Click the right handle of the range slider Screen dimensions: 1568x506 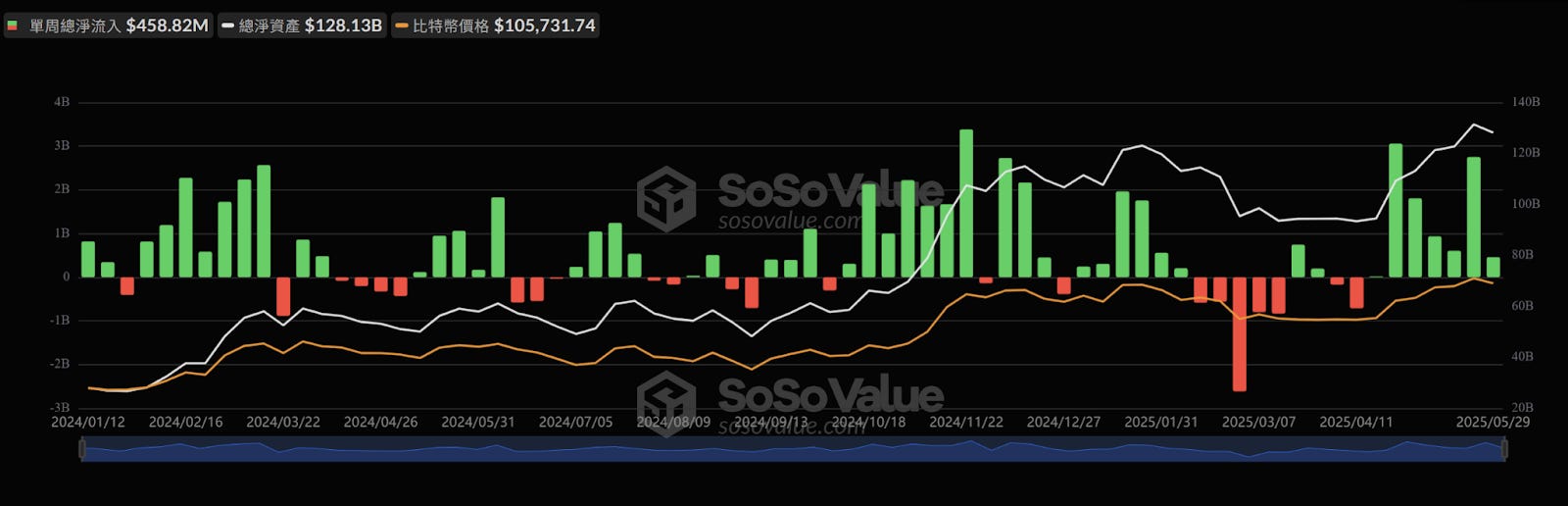[x=1504, y=449]
